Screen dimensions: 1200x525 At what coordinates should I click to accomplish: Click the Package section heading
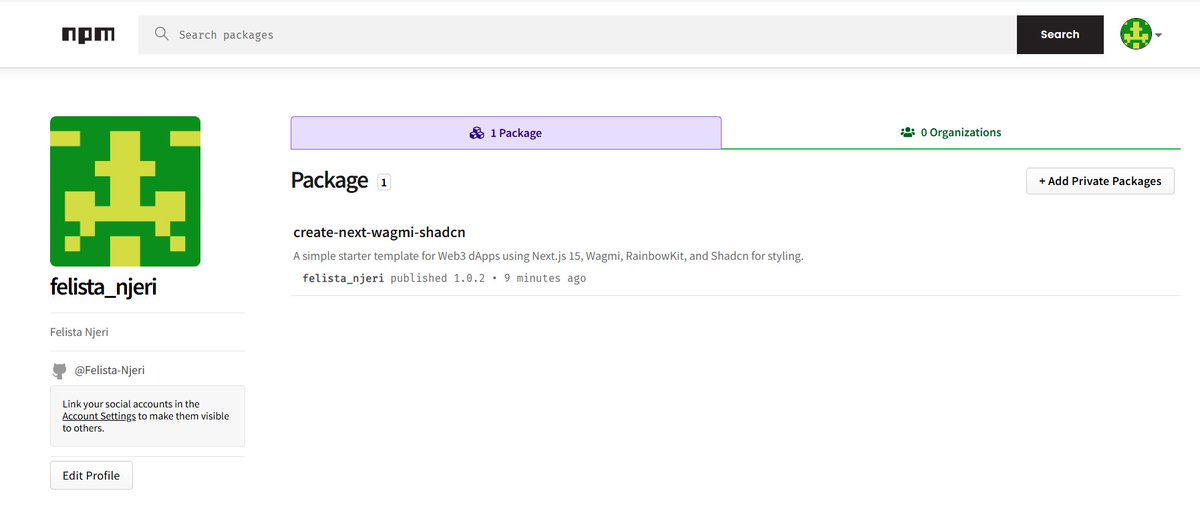point(330,181)
